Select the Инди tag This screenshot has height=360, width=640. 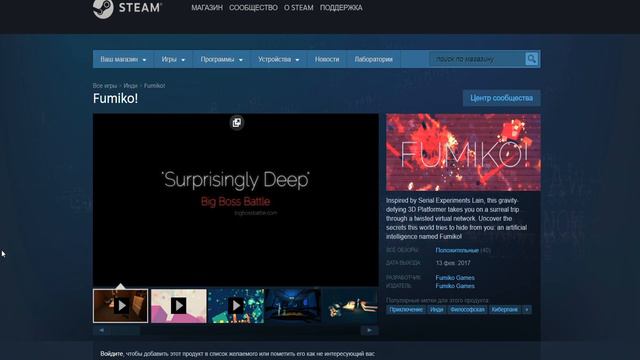(x=436, y=309)
